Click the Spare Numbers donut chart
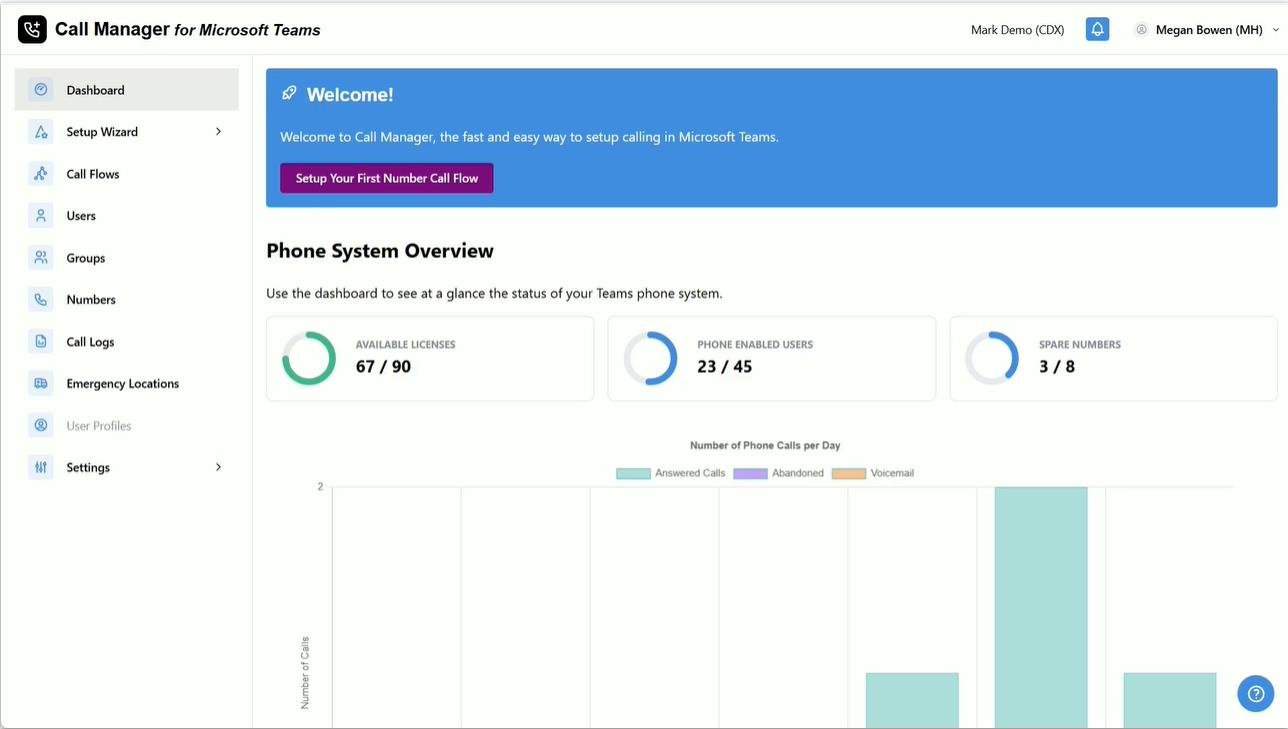The width and height of the screenshot is (1288, 729). click(992, 358)
